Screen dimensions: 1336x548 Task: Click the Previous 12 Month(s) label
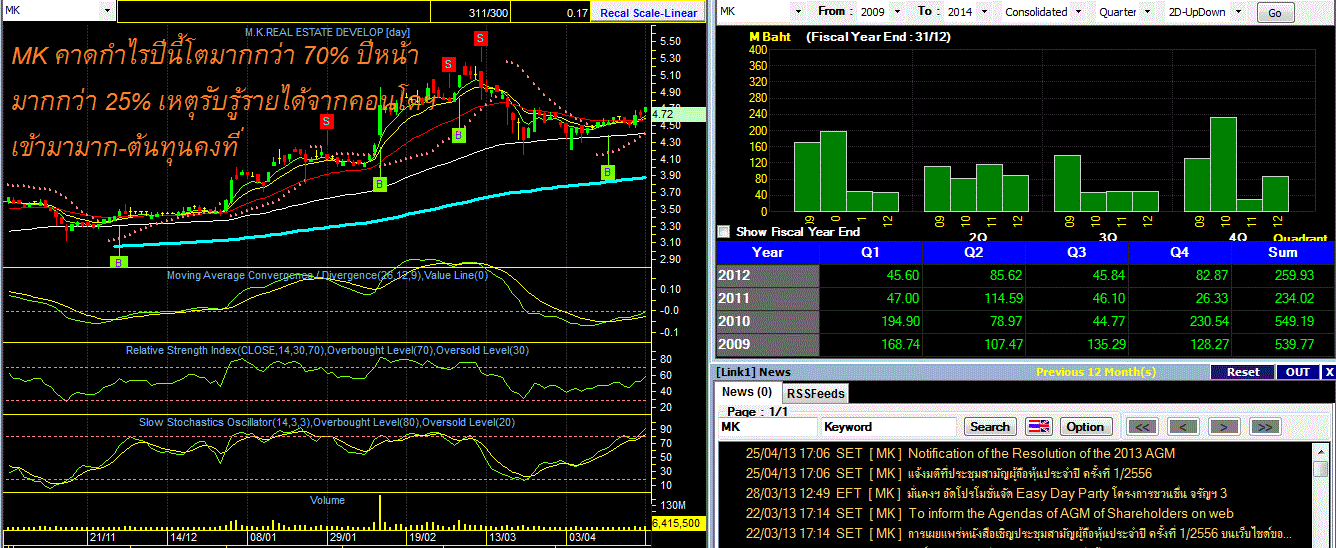[x=1095, y=372]
